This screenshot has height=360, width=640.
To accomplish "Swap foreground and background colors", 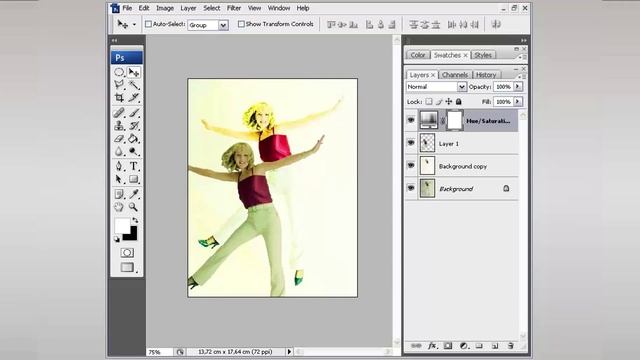I will click(135, 220).
